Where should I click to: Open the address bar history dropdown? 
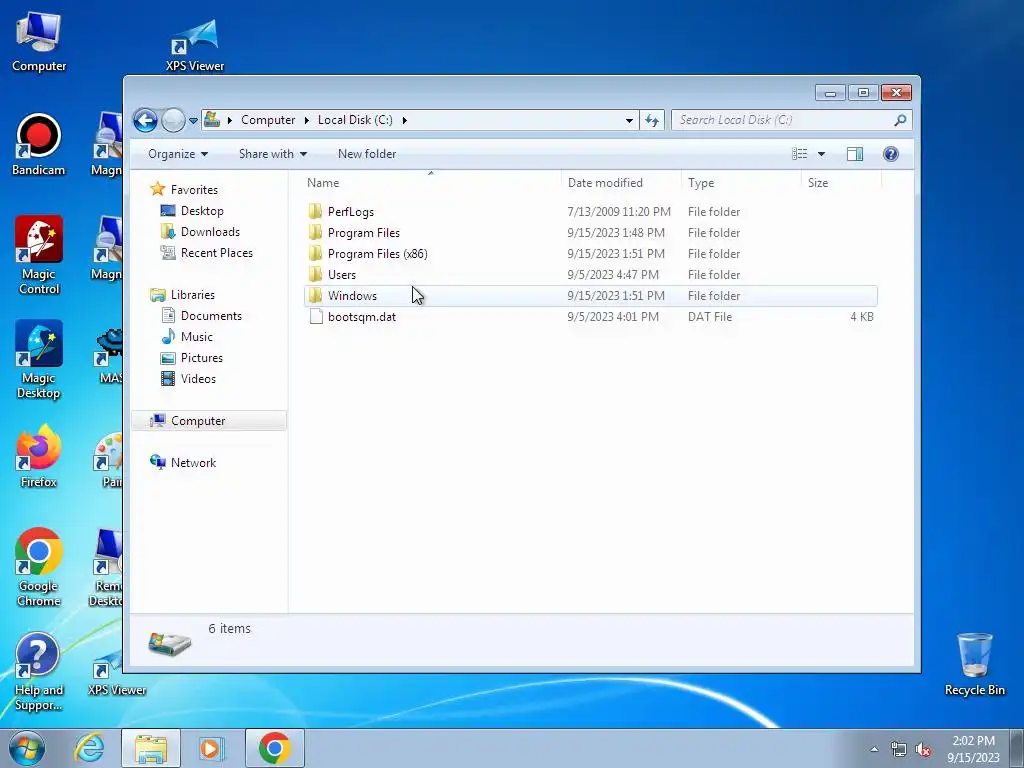[629, 120]
